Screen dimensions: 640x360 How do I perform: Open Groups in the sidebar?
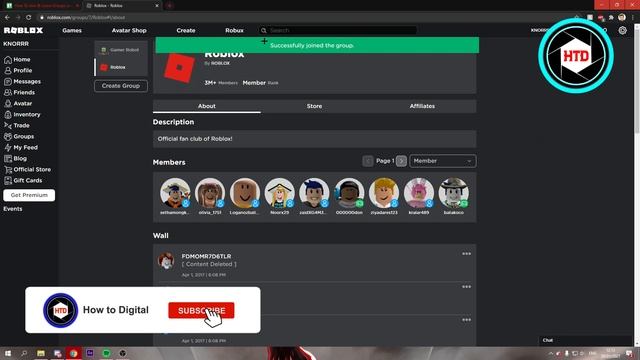click(x=19, y=137)
